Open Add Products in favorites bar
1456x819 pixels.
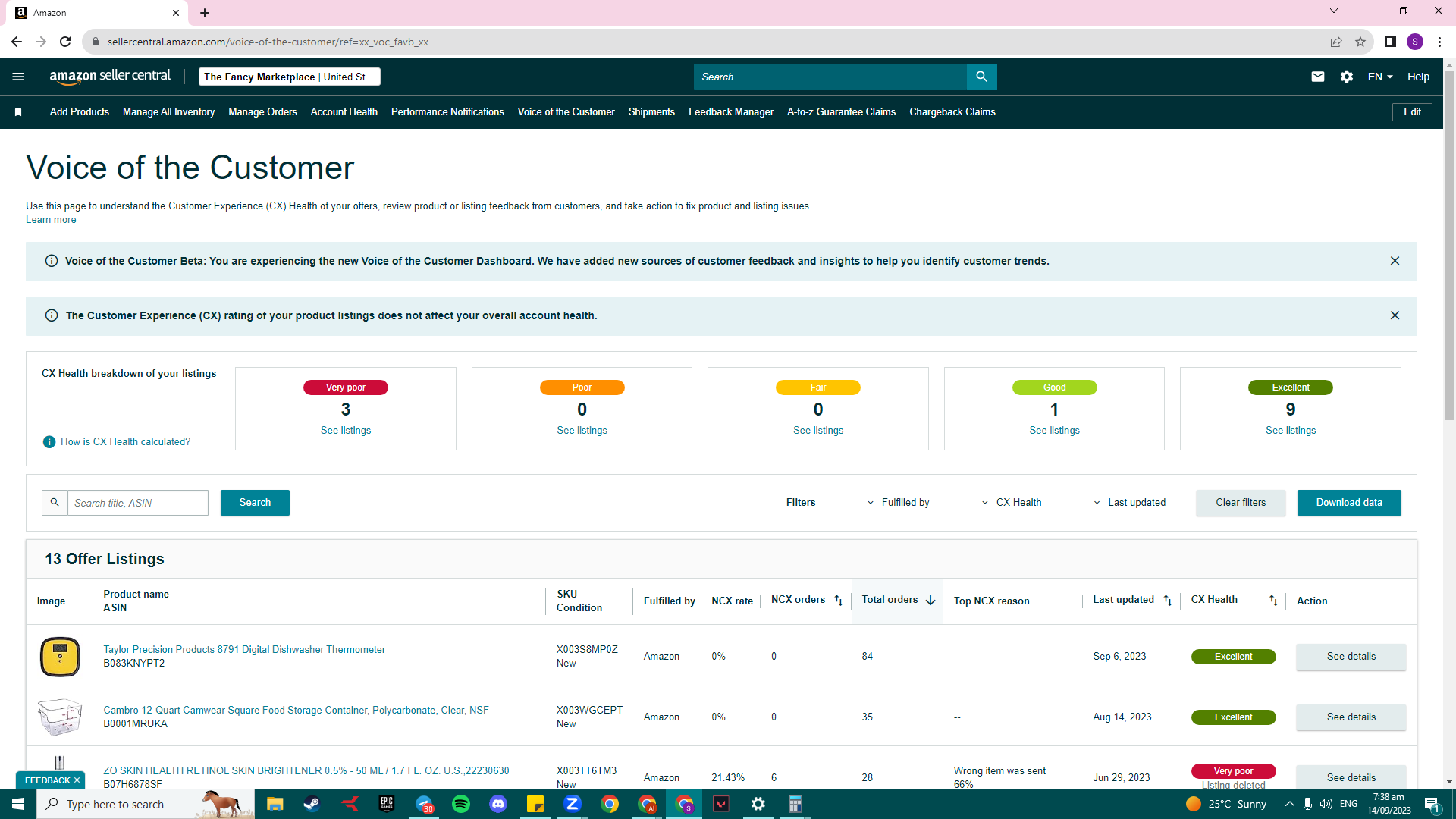[x=80, y=112]
